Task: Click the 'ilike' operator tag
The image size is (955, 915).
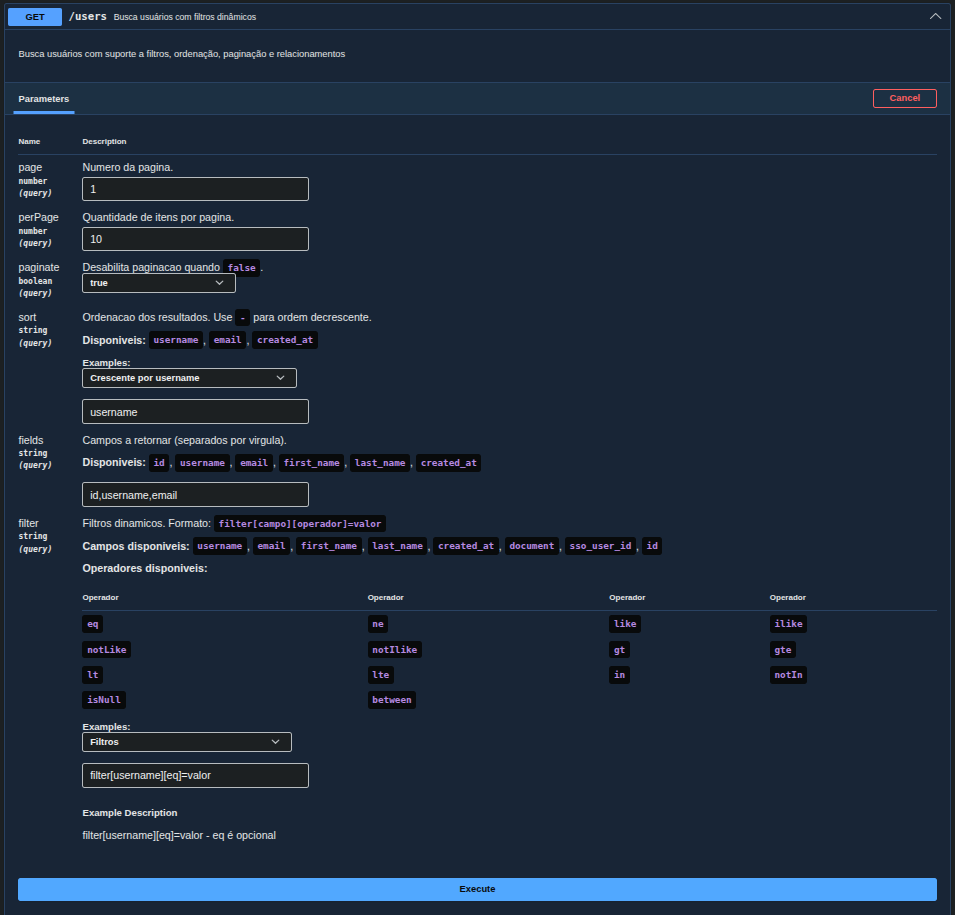Action: [788, 624]
